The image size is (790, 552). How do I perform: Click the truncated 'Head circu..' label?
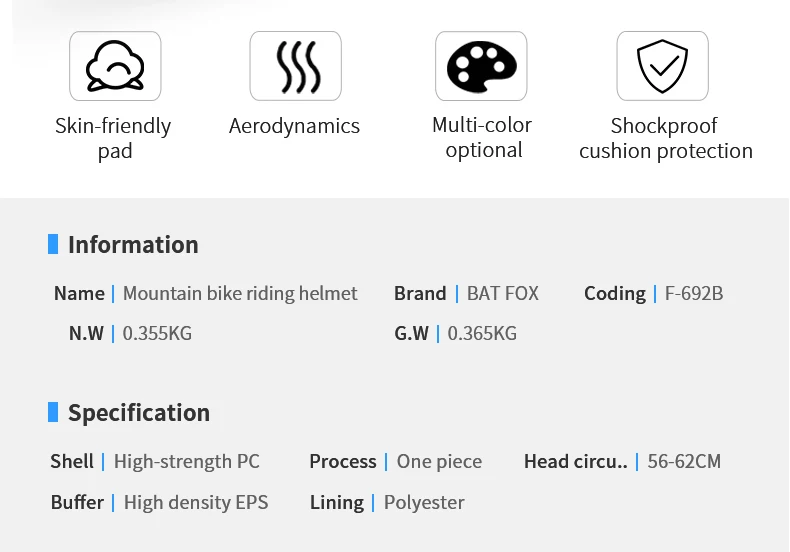(576, 461)
